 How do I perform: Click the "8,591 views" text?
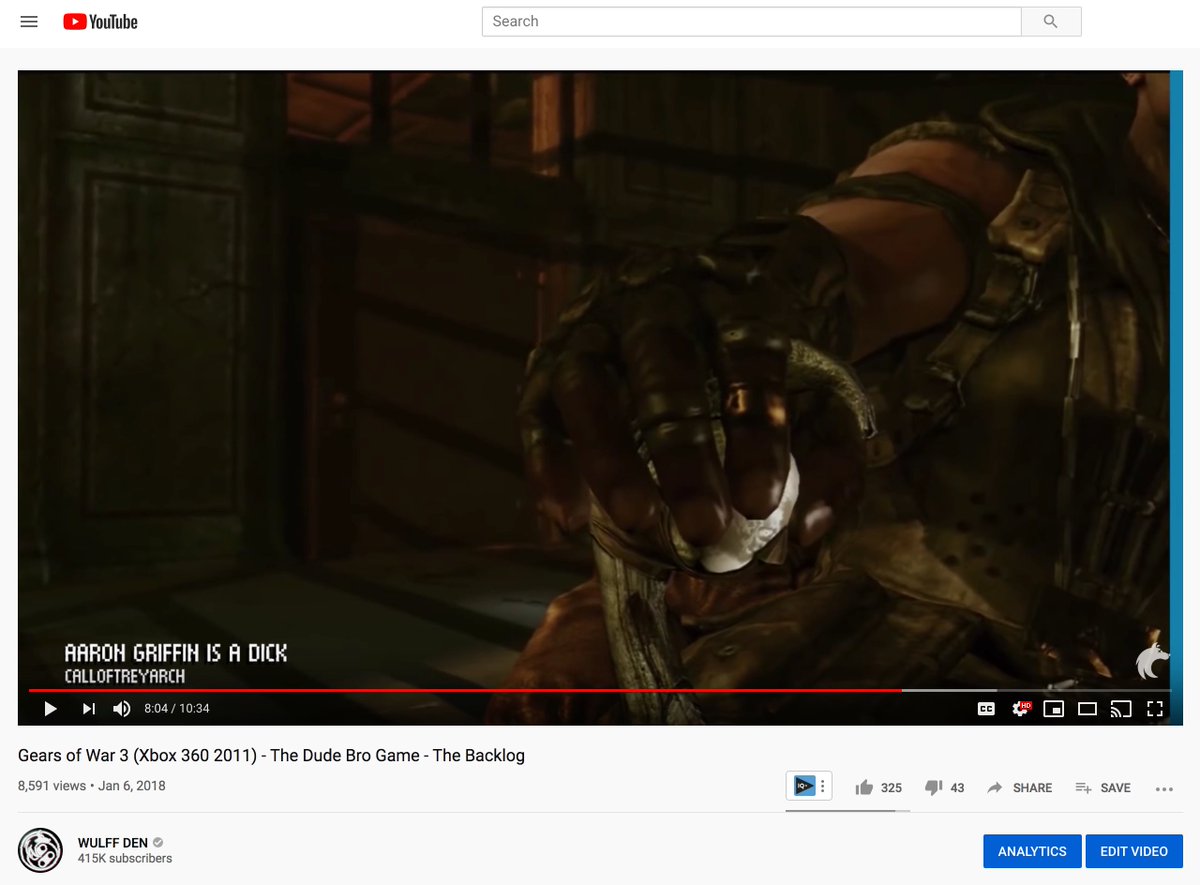52,786
